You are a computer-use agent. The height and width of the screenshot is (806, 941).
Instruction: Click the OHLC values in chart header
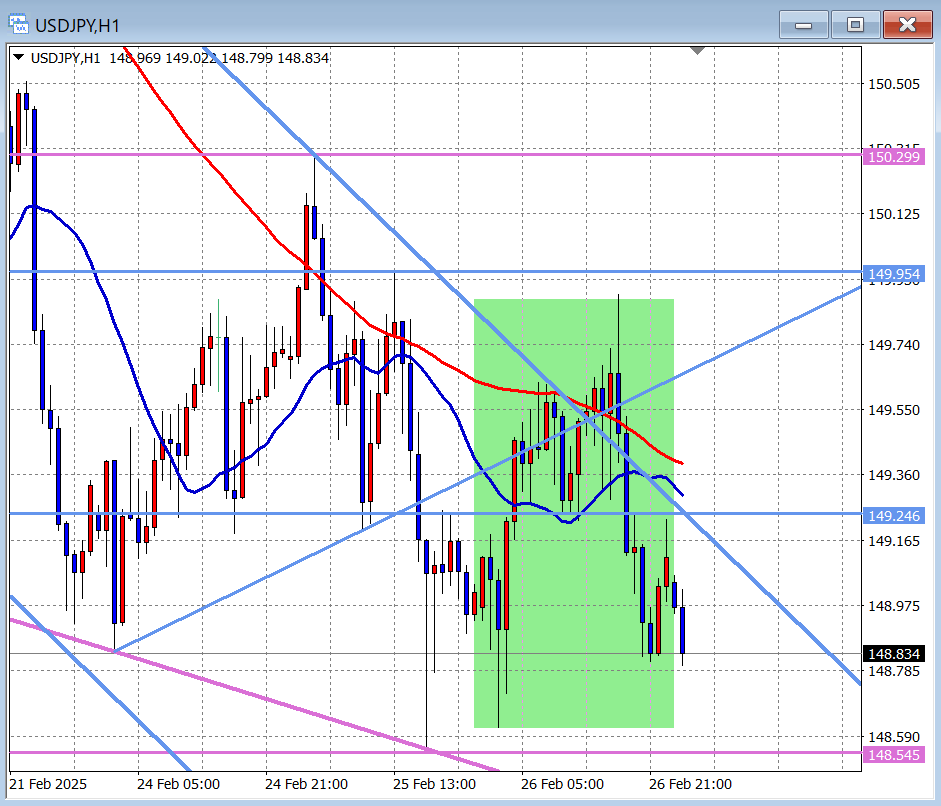click(x=219, y=58)
